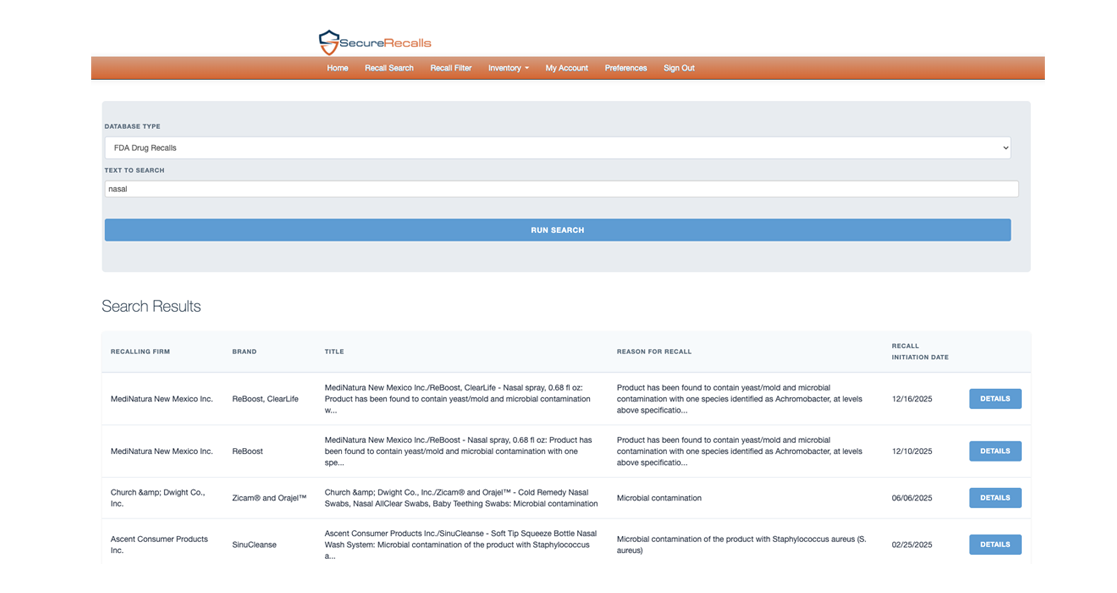Open the Database Type dropdown
The image size is (1117, 593).
tap(557, 148)
